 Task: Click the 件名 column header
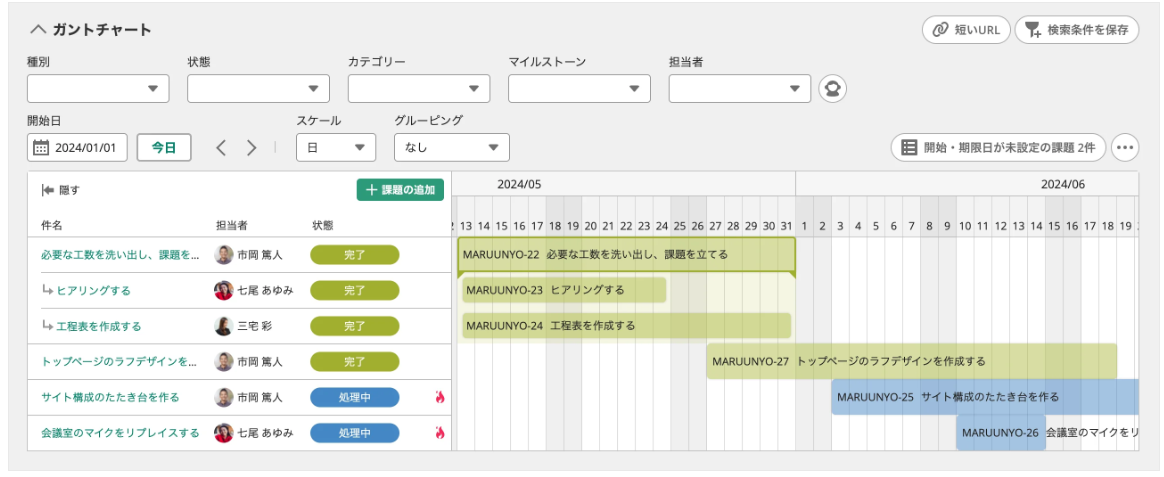point(51,225)
